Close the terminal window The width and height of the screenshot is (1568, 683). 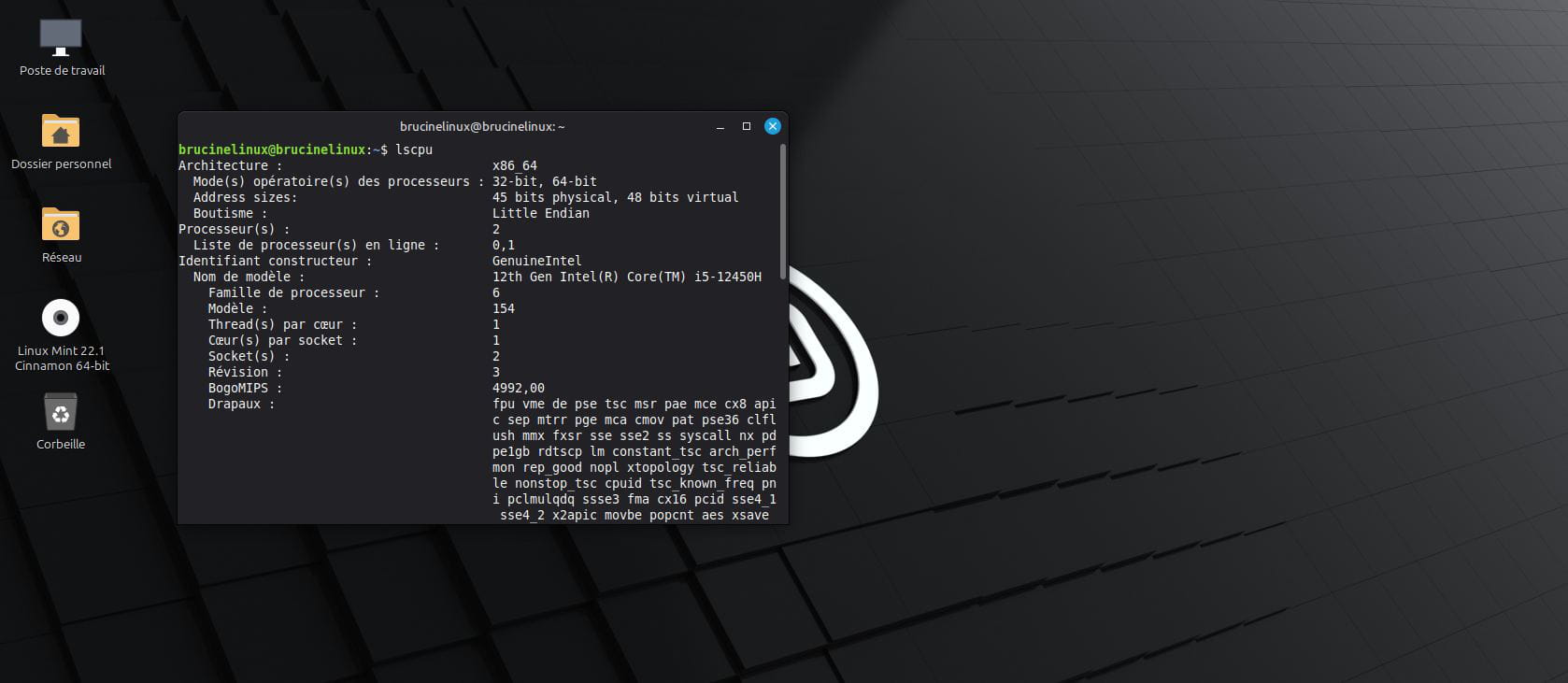[x=773, y=126]
